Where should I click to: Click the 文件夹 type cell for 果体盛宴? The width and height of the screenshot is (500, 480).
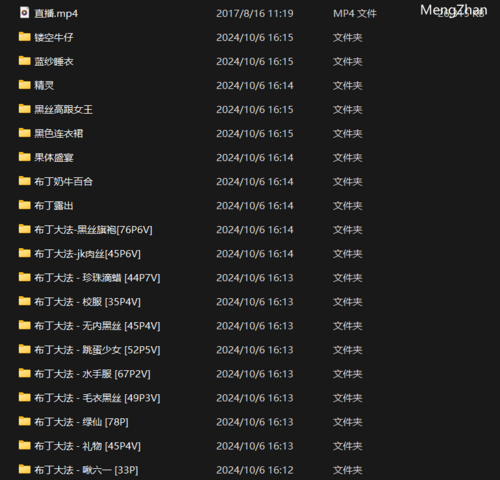(347, 158)
